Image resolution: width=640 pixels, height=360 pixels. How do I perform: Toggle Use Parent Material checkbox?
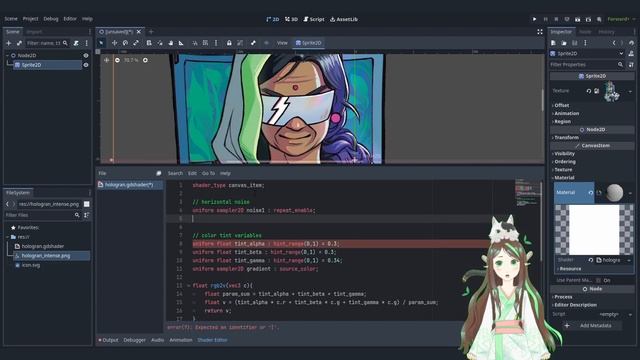[x=598, y=280]
